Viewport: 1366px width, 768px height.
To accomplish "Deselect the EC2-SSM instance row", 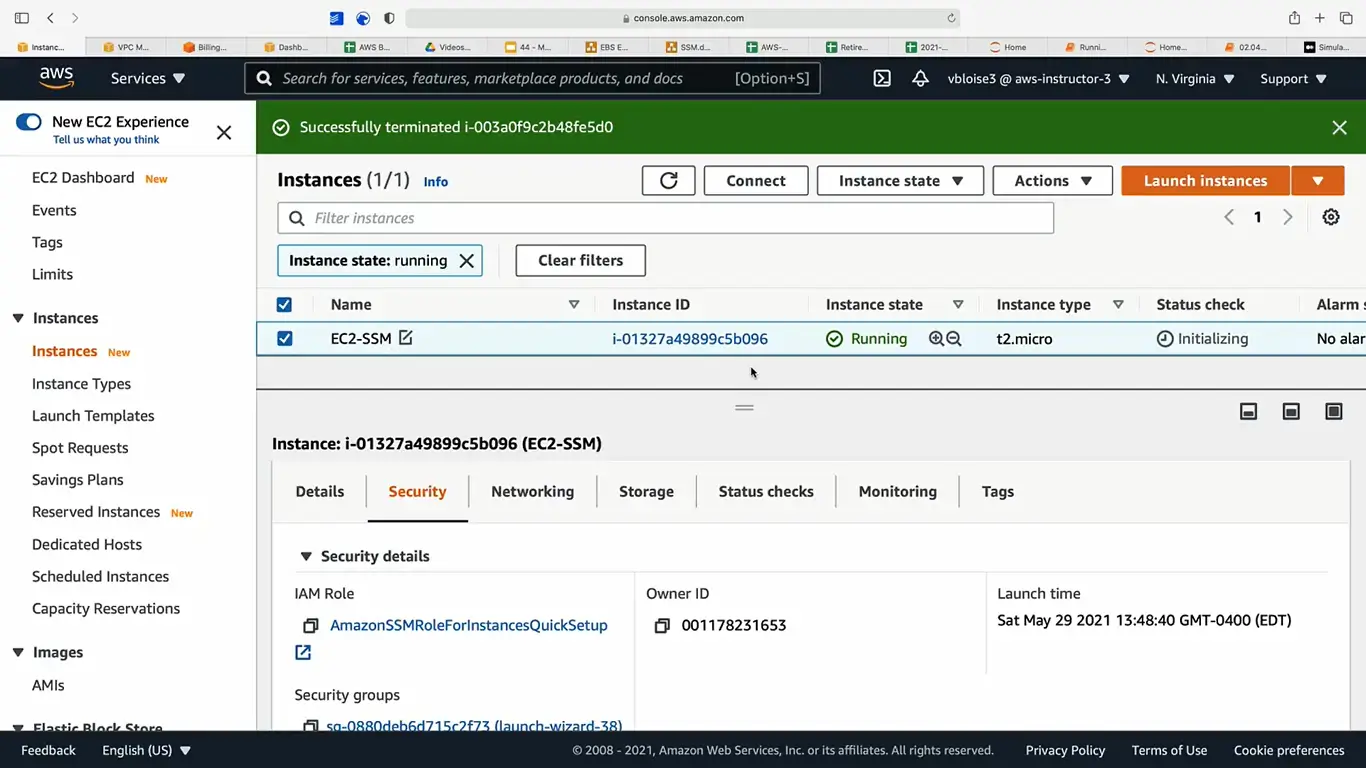I will [284, 339].
